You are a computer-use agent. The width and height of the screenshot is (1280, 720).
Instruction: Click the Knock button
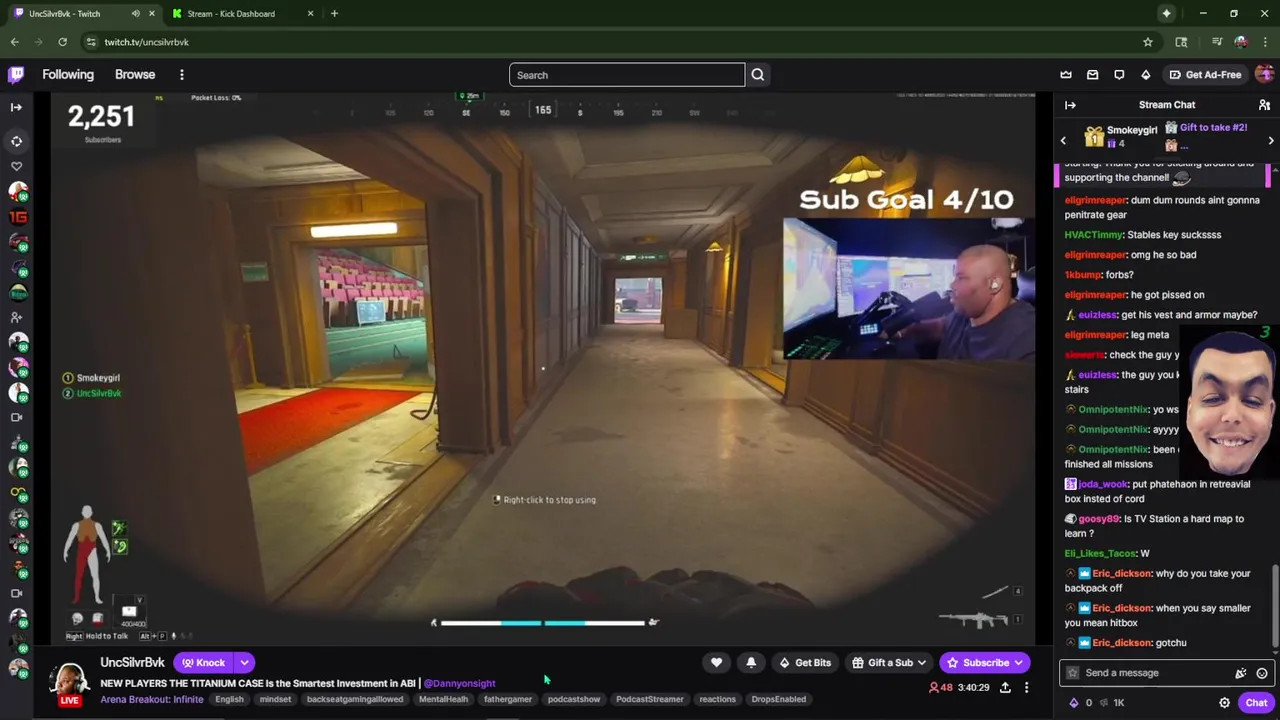(203, 662)
